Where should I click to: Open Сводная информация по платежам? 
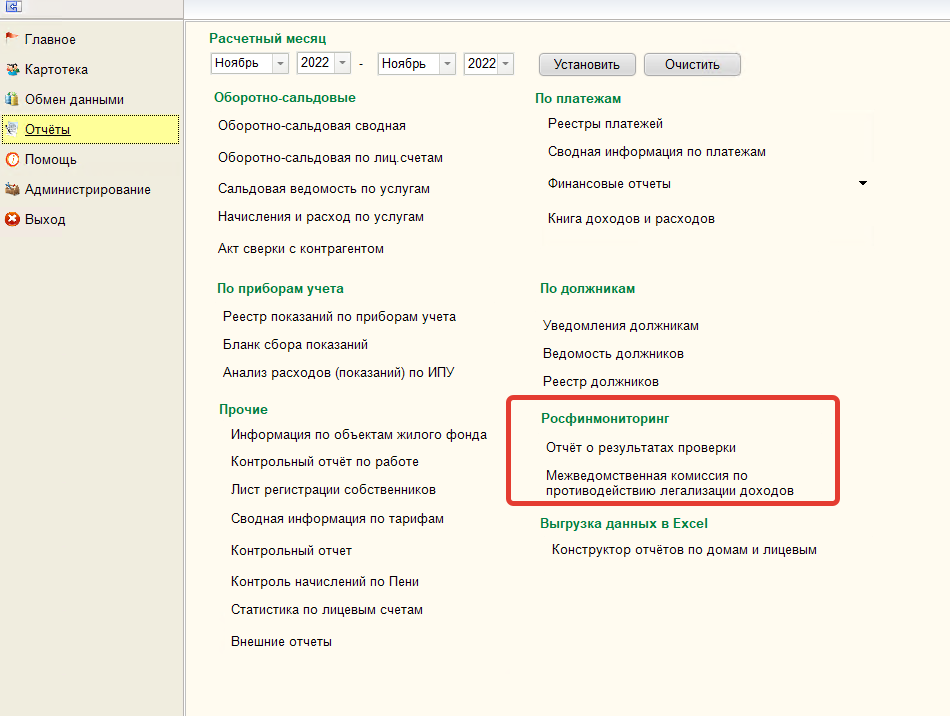(657, 151)
